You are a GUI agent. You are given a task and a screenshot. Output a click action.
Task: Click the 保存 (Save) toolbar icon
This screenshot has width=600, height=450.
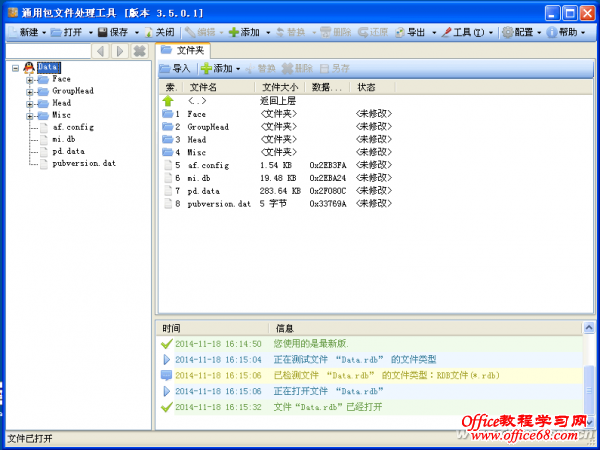pos(103,33)
